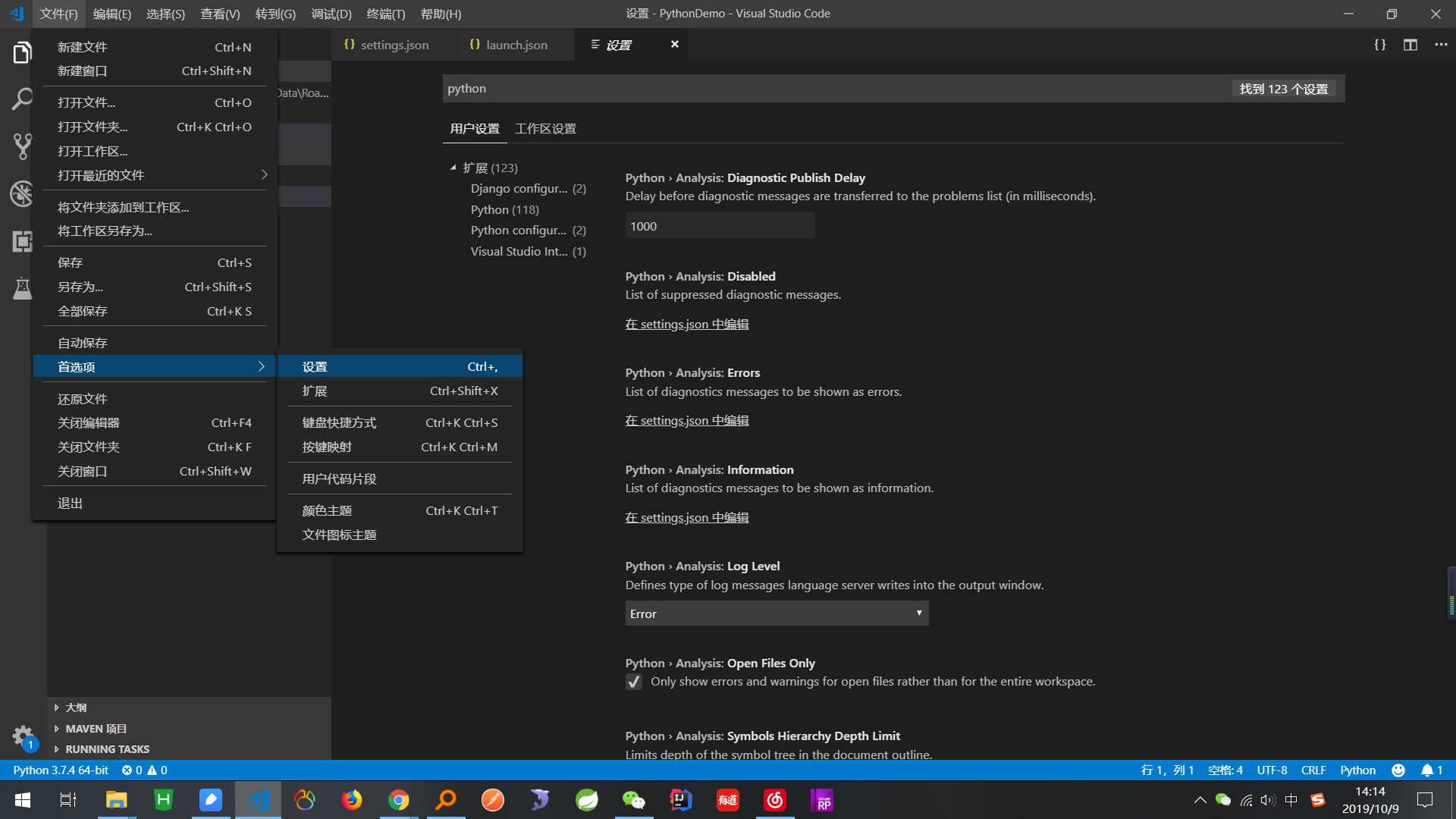
Task: Open IntelliJ IDEA from the taskbar
Action: coord(680,800)
